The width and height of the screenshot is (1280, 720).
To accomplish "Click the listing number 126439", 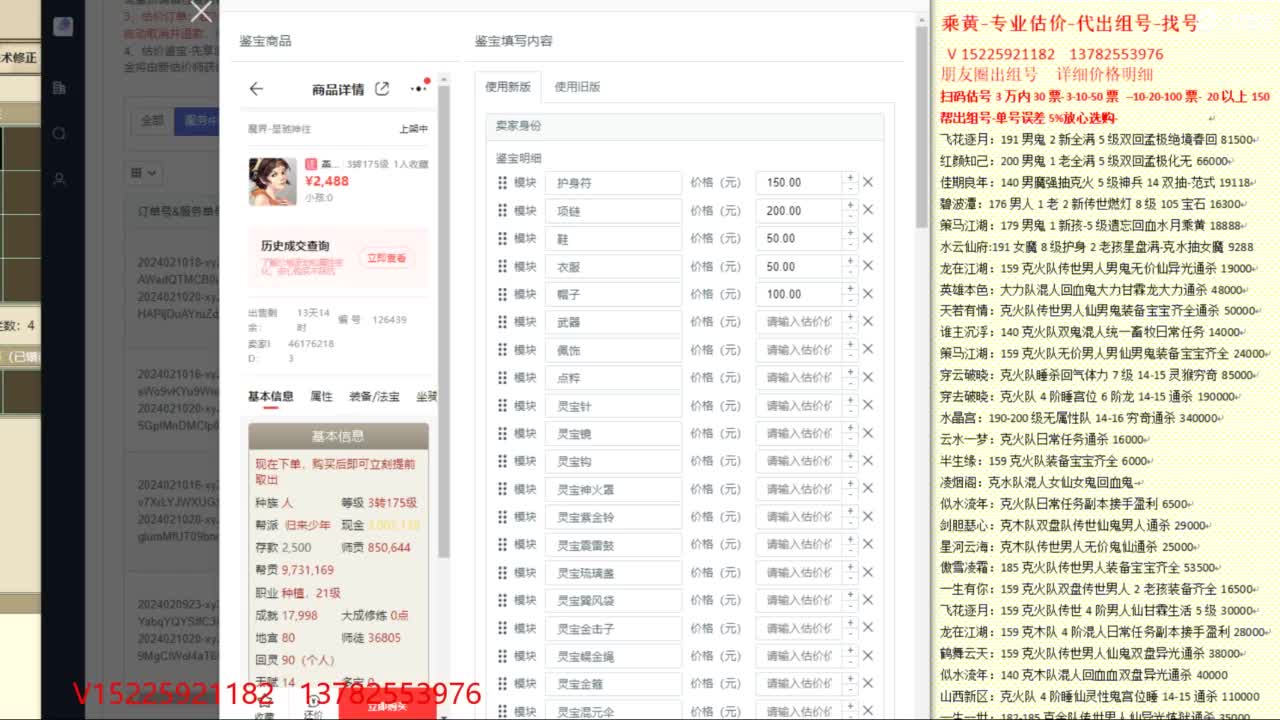I will (x=389, y=320).
